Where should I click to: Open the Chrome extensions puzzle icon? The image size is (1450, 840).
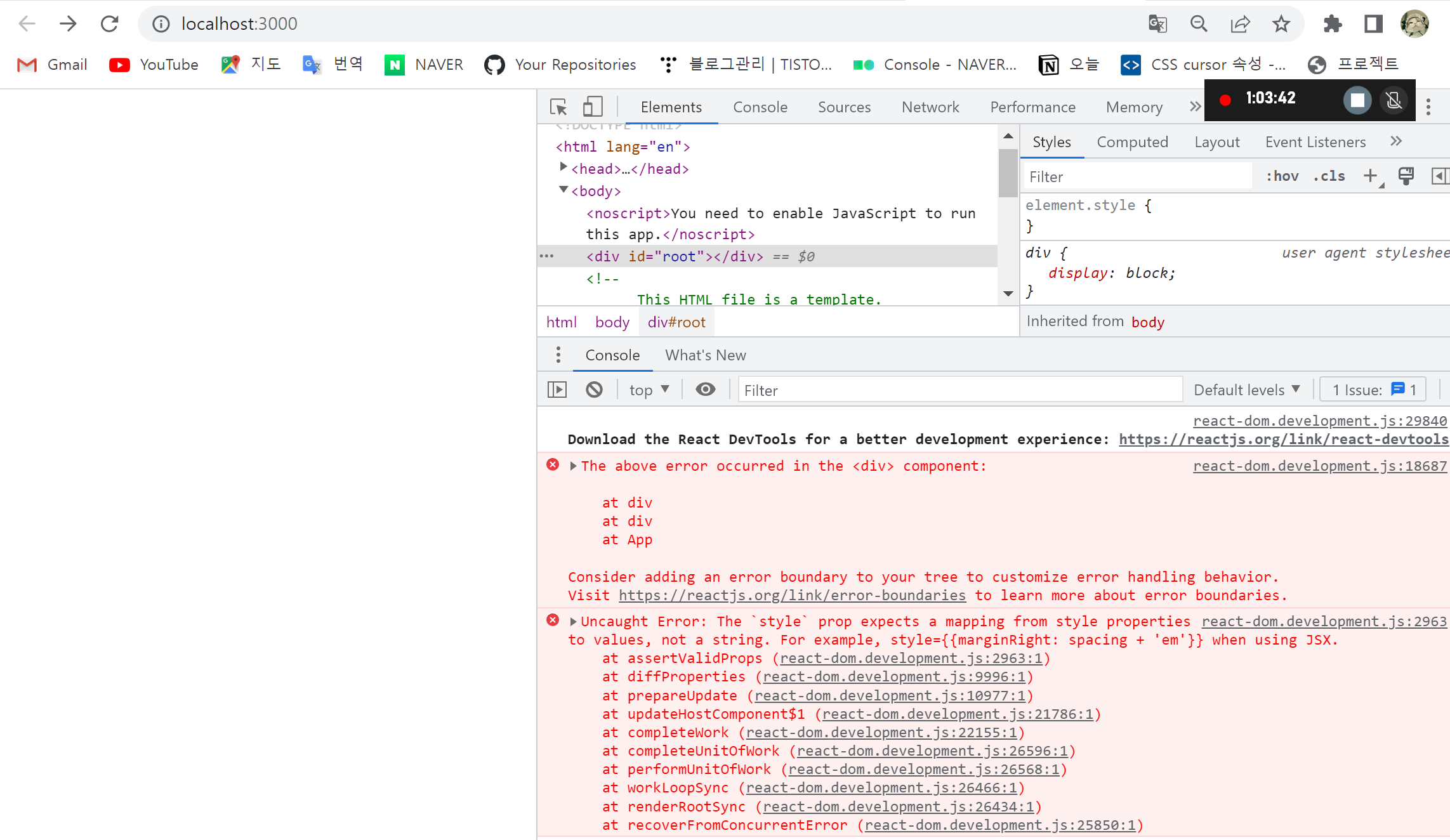[x=1332, y=24]
